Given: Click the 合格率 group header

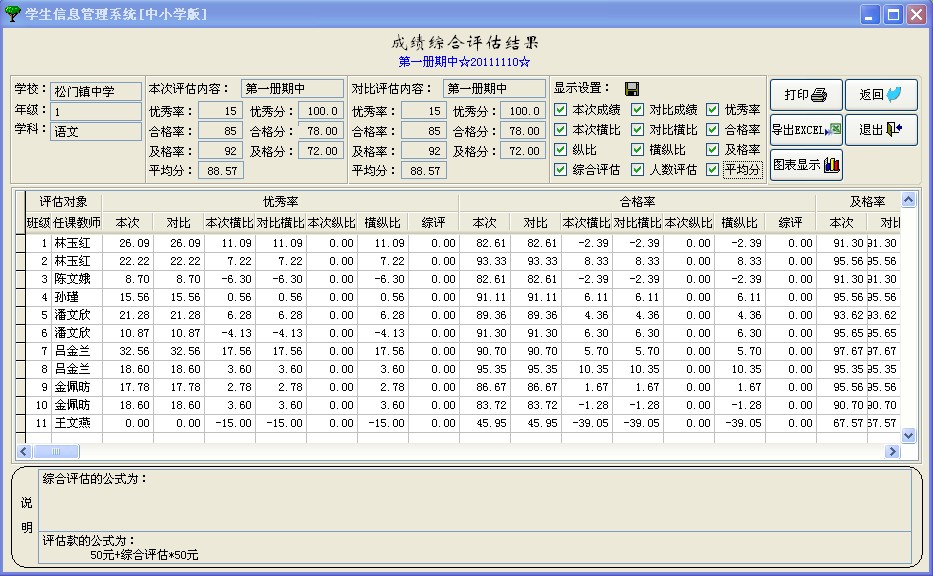Looking at the screenshot, I should [637, 202].
